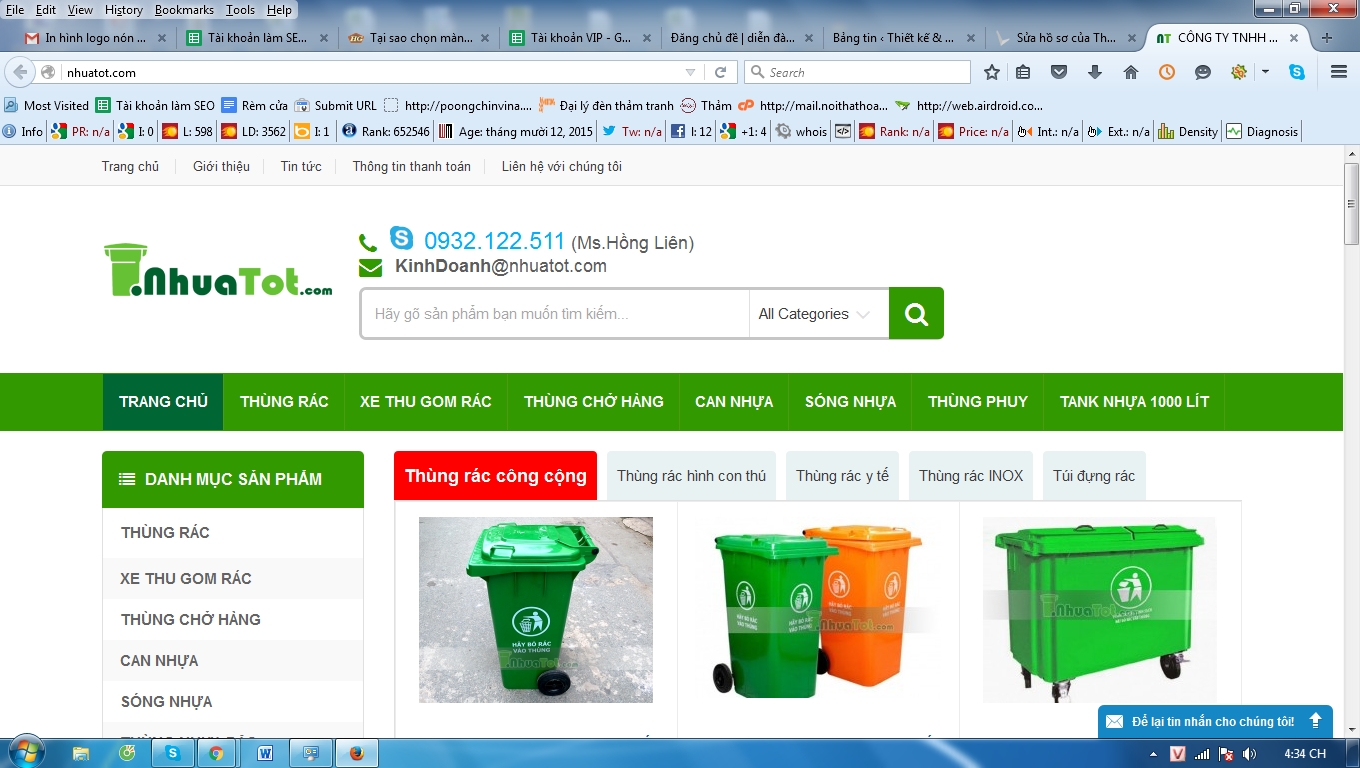This screenshot has width=1360, height=768.
Task: Open 'Liên hệ với chúng tôi' link
Action: 562,166
